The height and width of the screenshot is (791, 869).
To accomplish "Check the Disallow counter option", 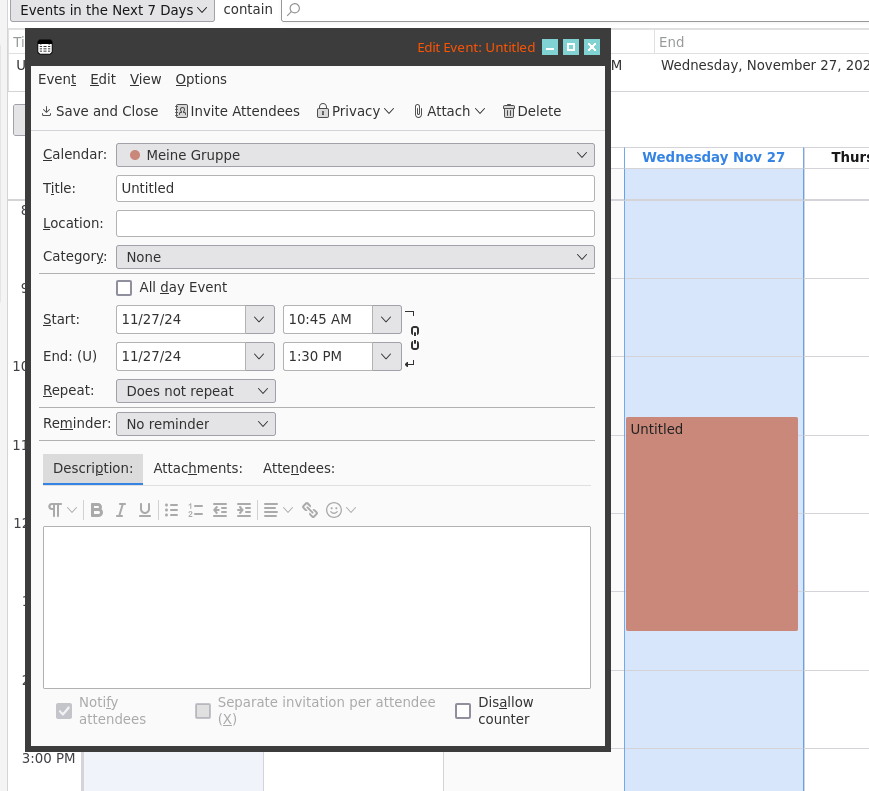I will (463, 711).
